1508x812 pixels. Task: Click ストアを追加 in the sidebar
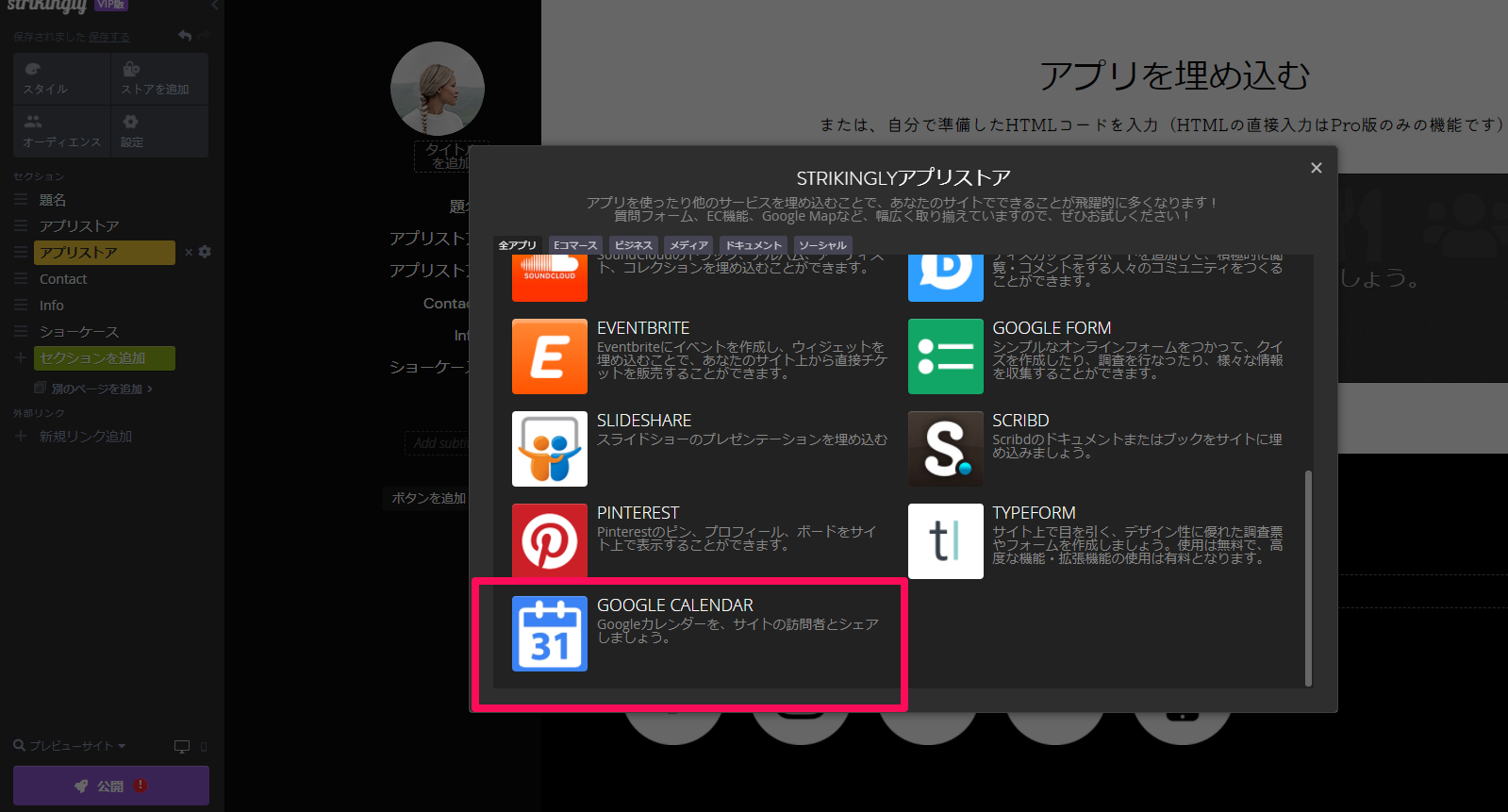pyautogui.click(x=159, y=79)
